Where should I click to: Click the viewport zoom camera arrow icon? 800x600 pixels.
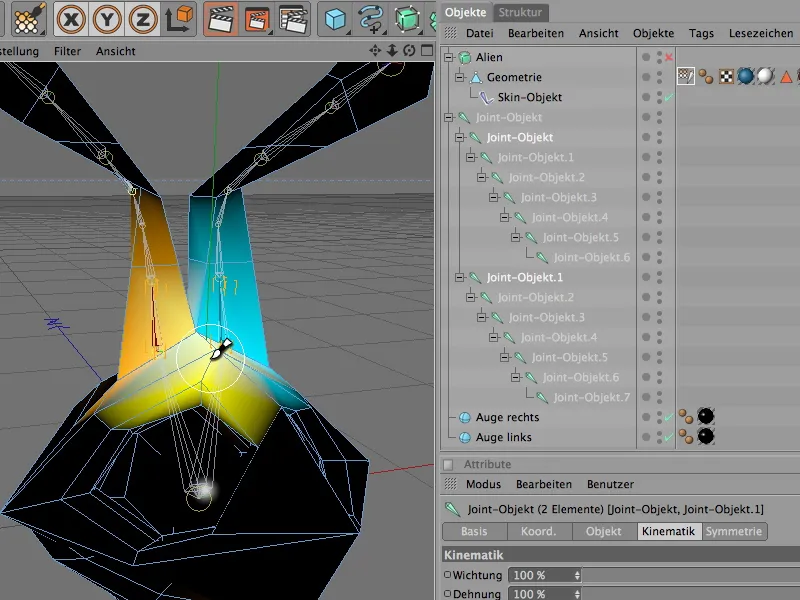point(392,50)
